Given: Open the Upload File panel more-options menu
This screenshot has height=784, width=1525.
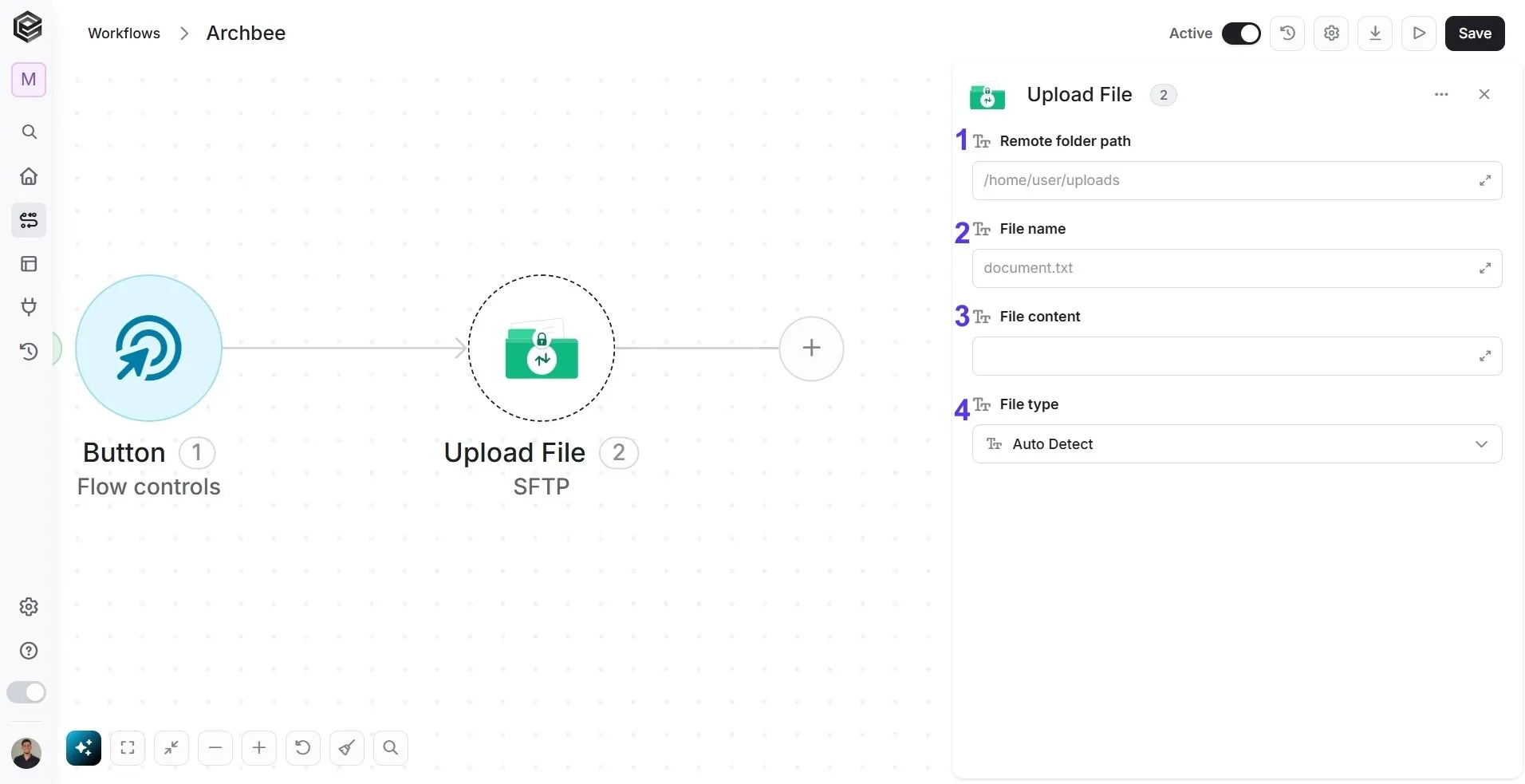Looking at the screenshot, I should tap(1441, 94).
